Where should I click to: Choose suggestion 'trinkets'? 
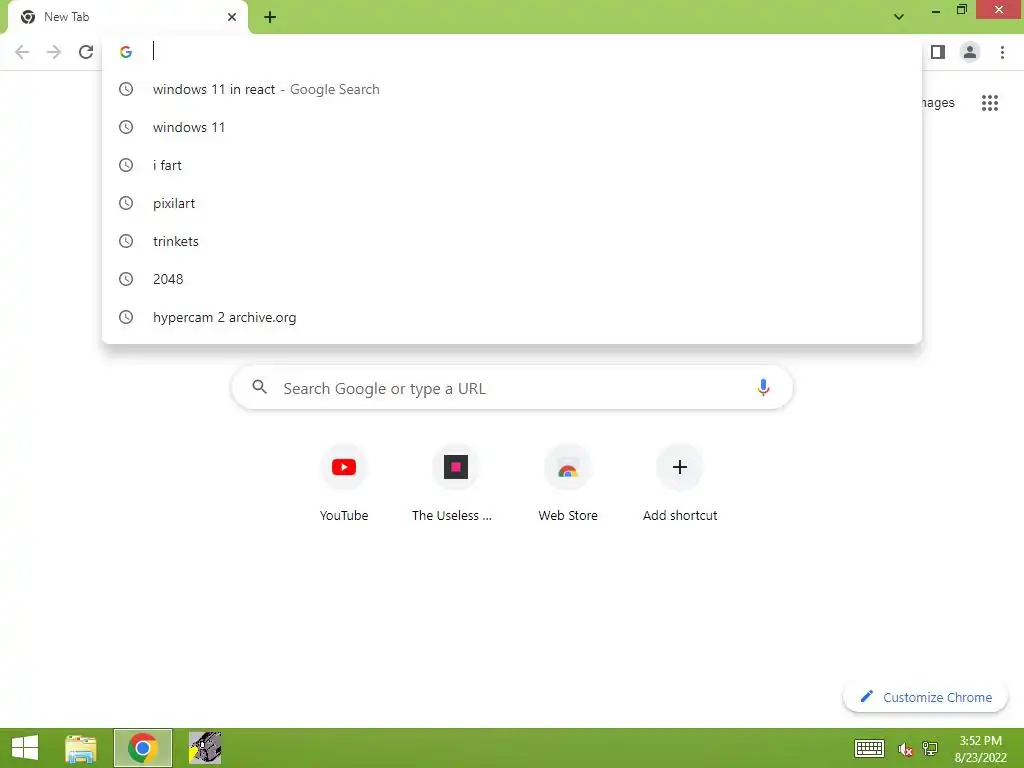[512, 241]
